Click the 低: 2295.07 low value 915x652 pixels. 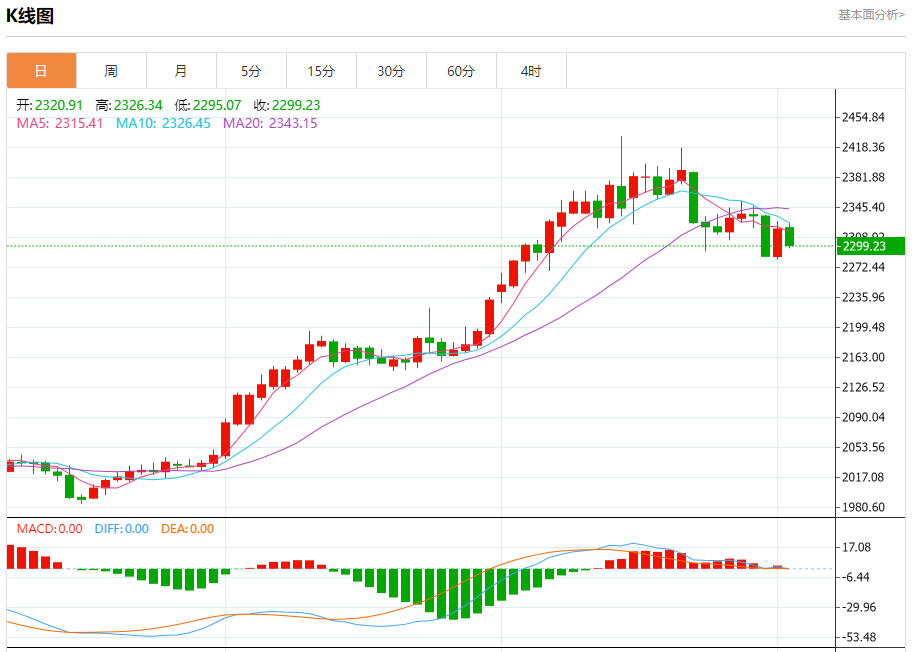point(208,105)
